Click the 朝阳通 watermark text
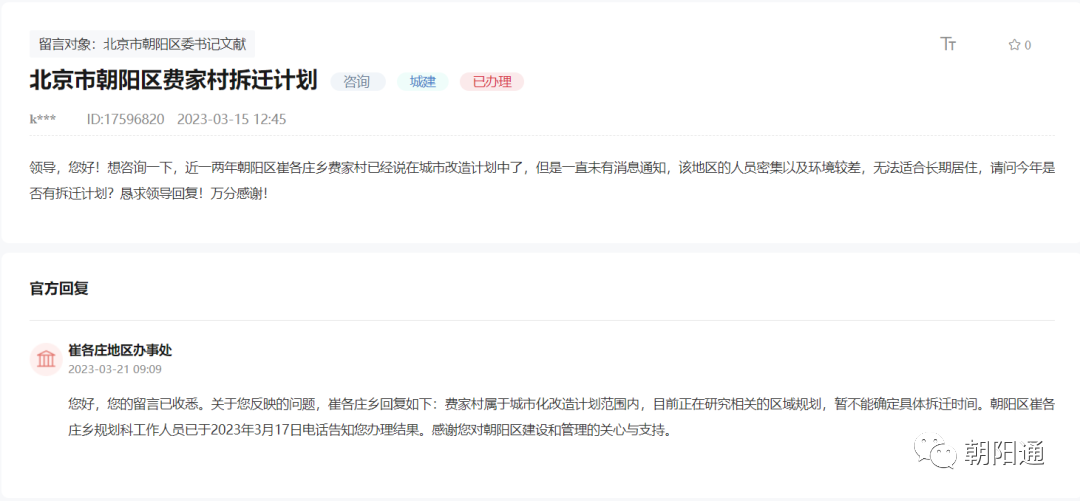The width and height of the screenshot is (1080, 501). point(1004,453)
